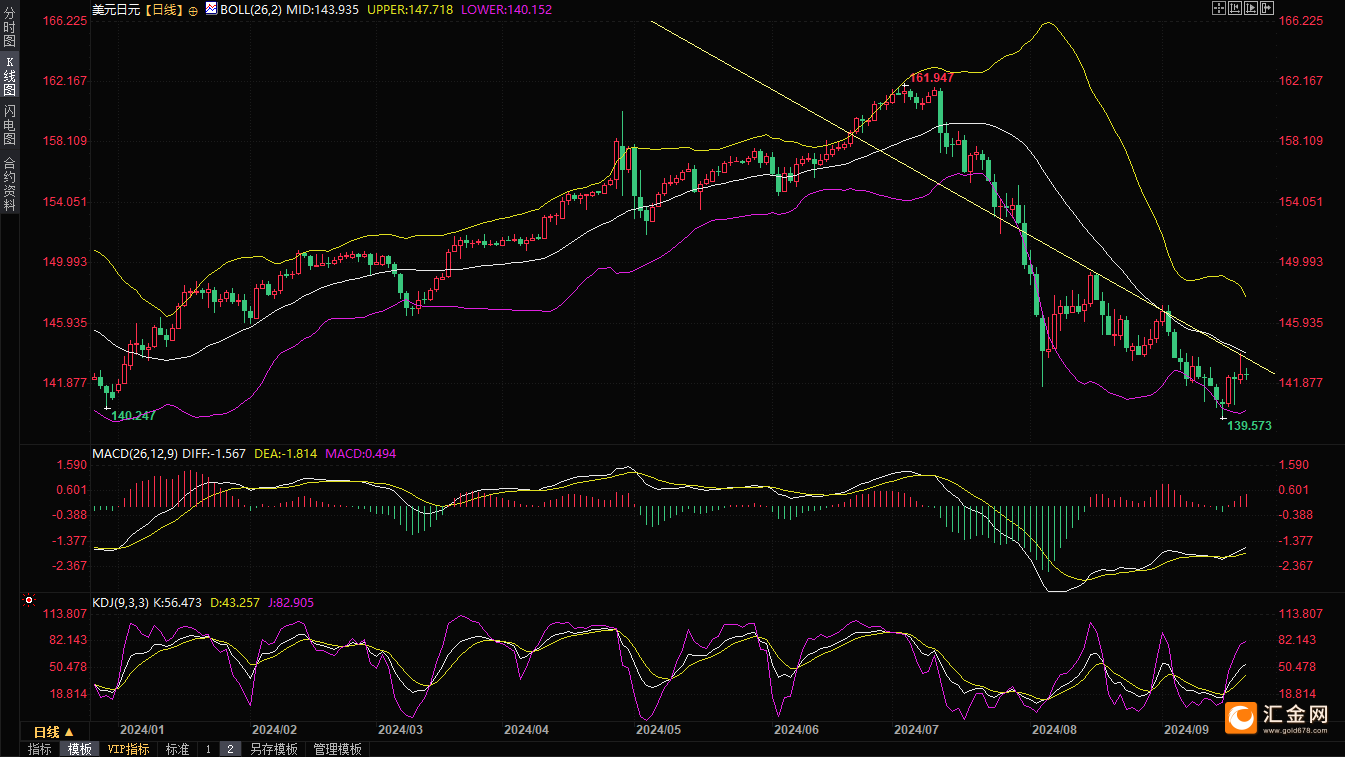Click the UPPER:147.718 value
Screen dimensions: 1345x757
(x=411, y=9)
